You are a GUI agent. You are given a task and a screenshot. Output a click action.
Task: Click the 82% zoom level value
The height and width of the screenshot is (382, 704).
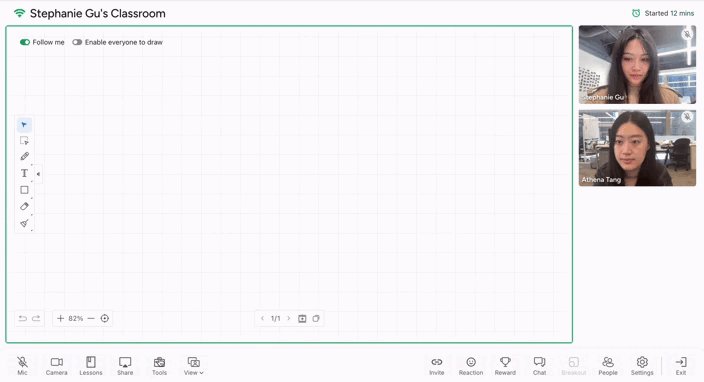(75, 318)
